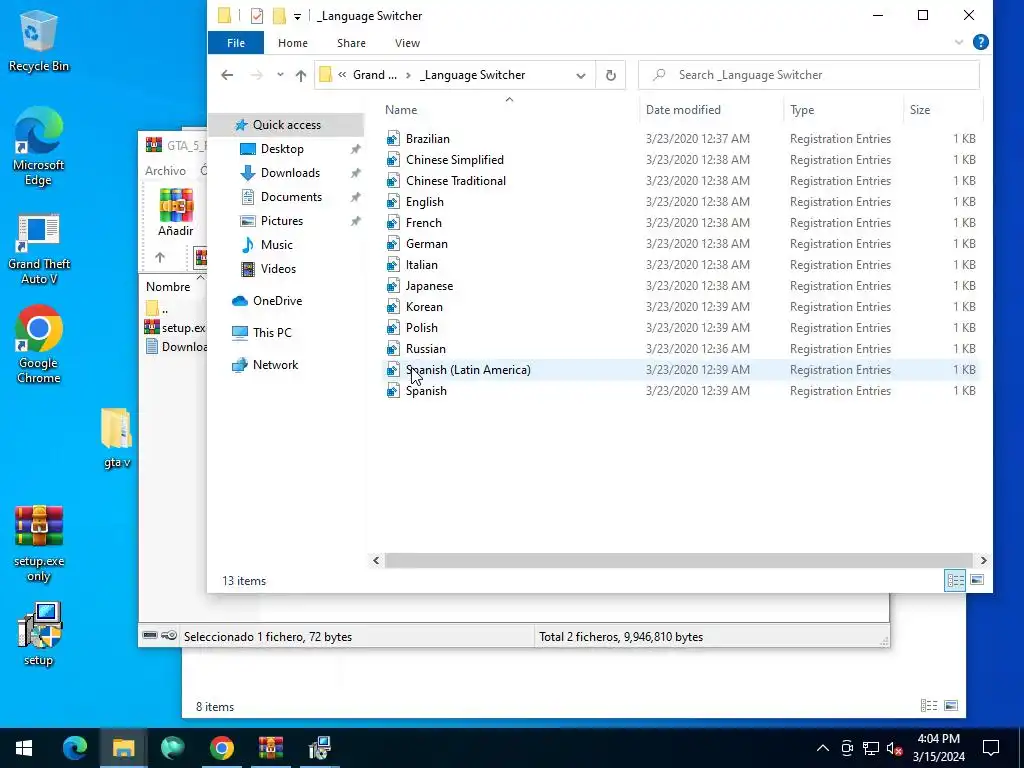Open the Home ribbon tab
The image size is (1024, 768).
click(293, 43)
